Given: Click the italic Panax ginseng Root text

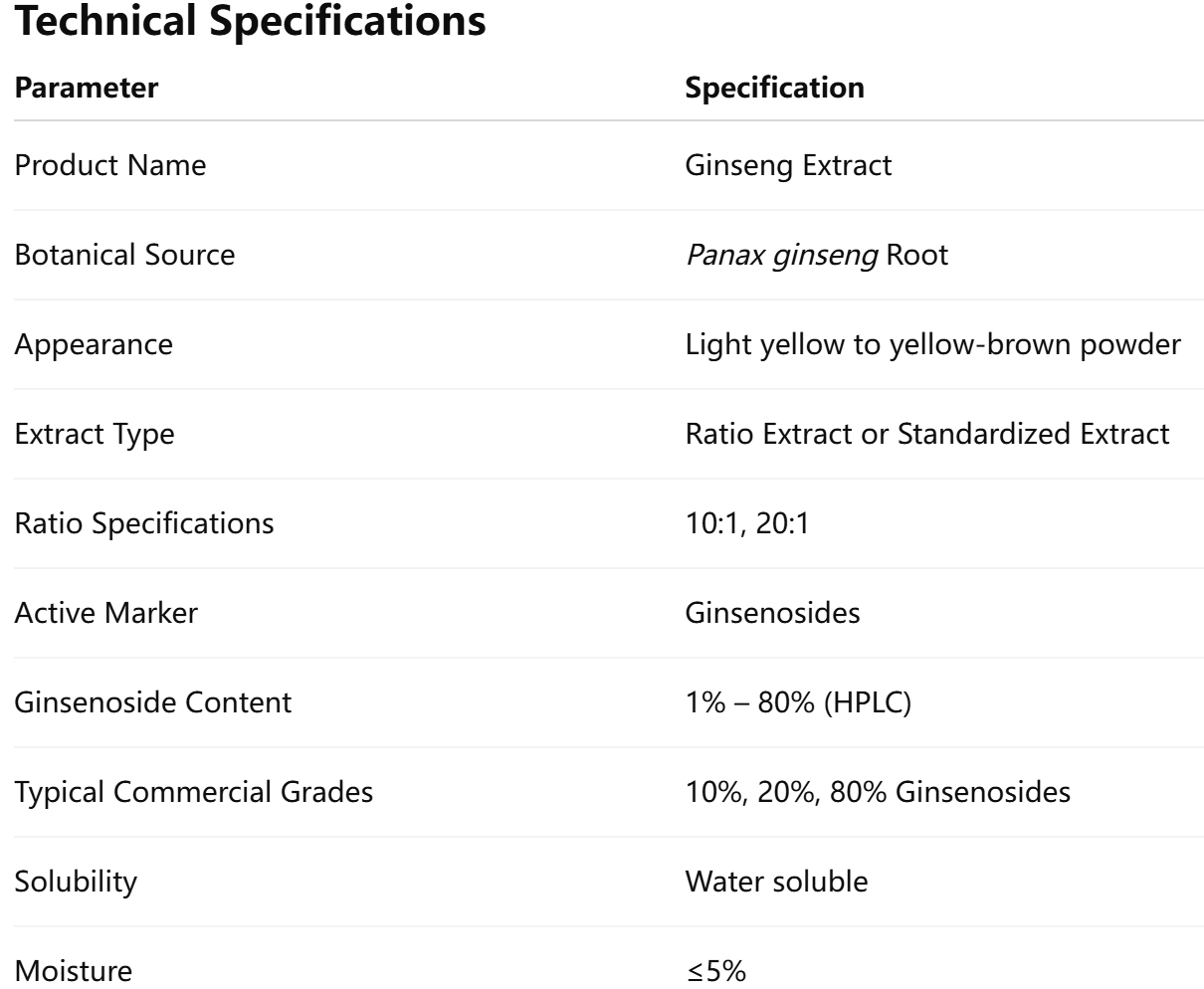Looking at the screenshot, I should coord(816,255).
